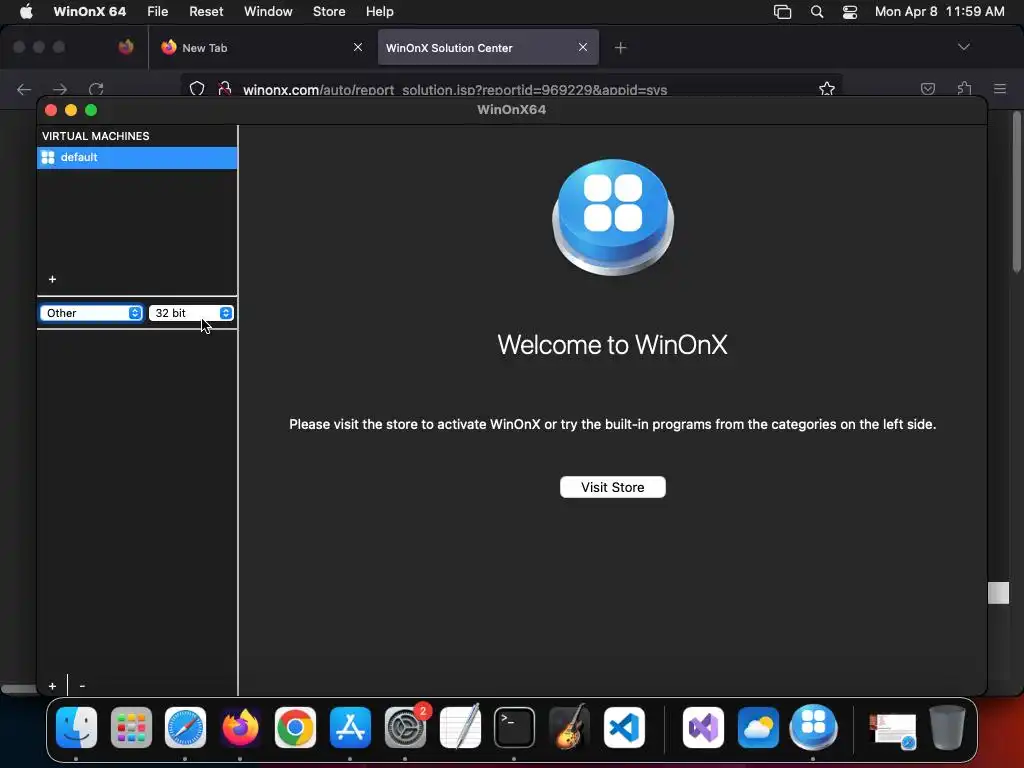Click the Stage Manager windows icon in menu bar
This screenshot has height=768, width=1024.
tap(782, 12)
